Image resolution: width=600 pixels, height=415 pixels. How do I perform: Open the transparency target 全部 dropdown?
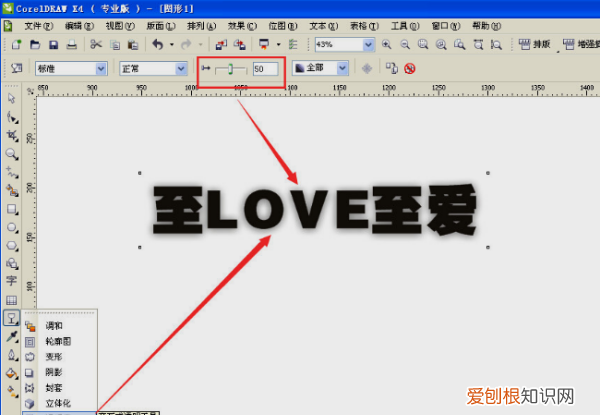pos(342,68)
